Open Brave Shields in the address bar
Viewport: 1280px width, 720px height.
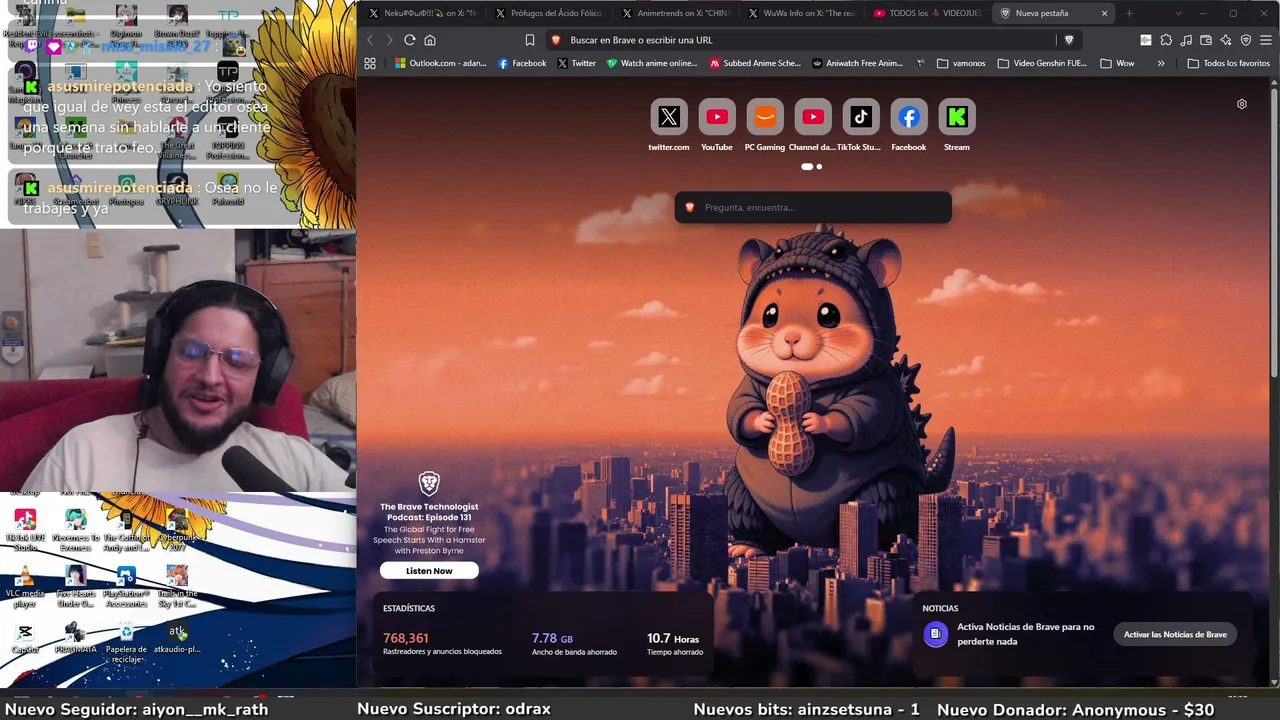1069,40
